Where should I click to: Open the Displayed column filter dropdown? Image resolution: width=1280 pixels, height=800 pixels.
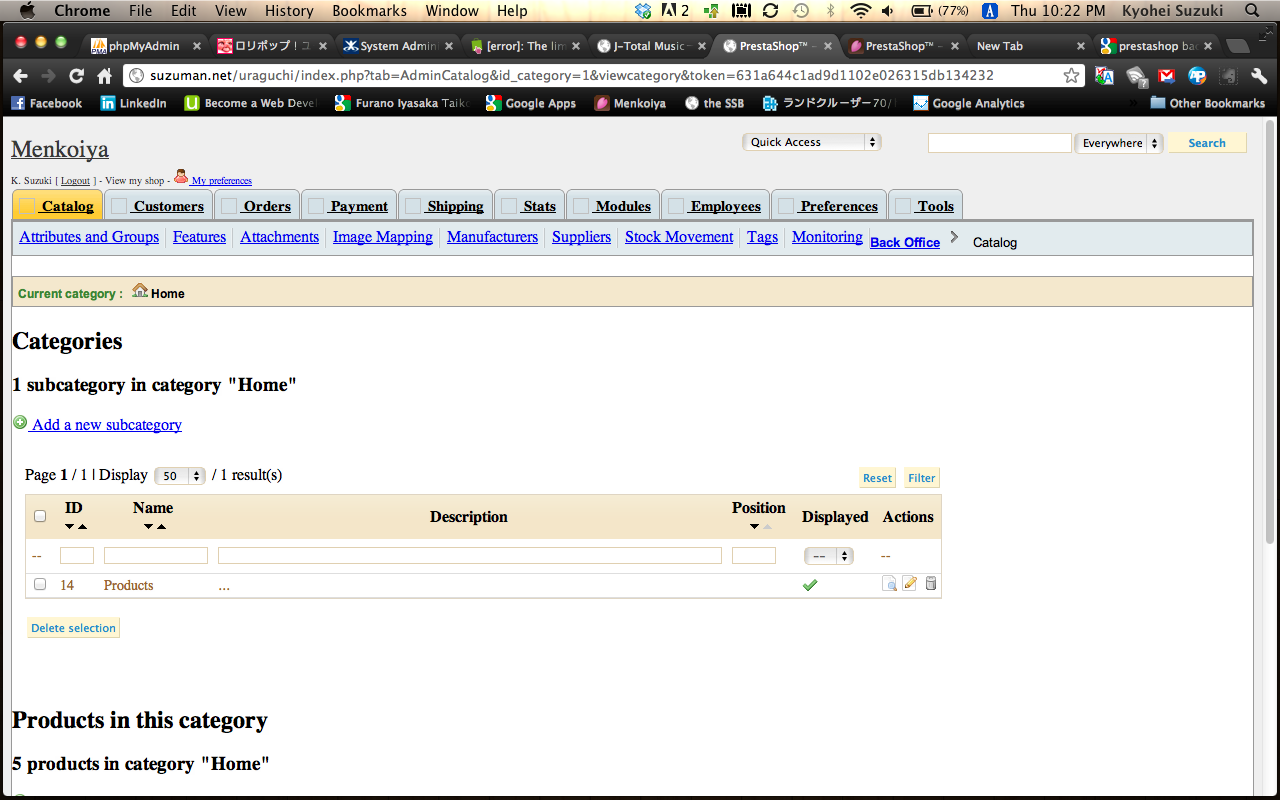point(829,556)
